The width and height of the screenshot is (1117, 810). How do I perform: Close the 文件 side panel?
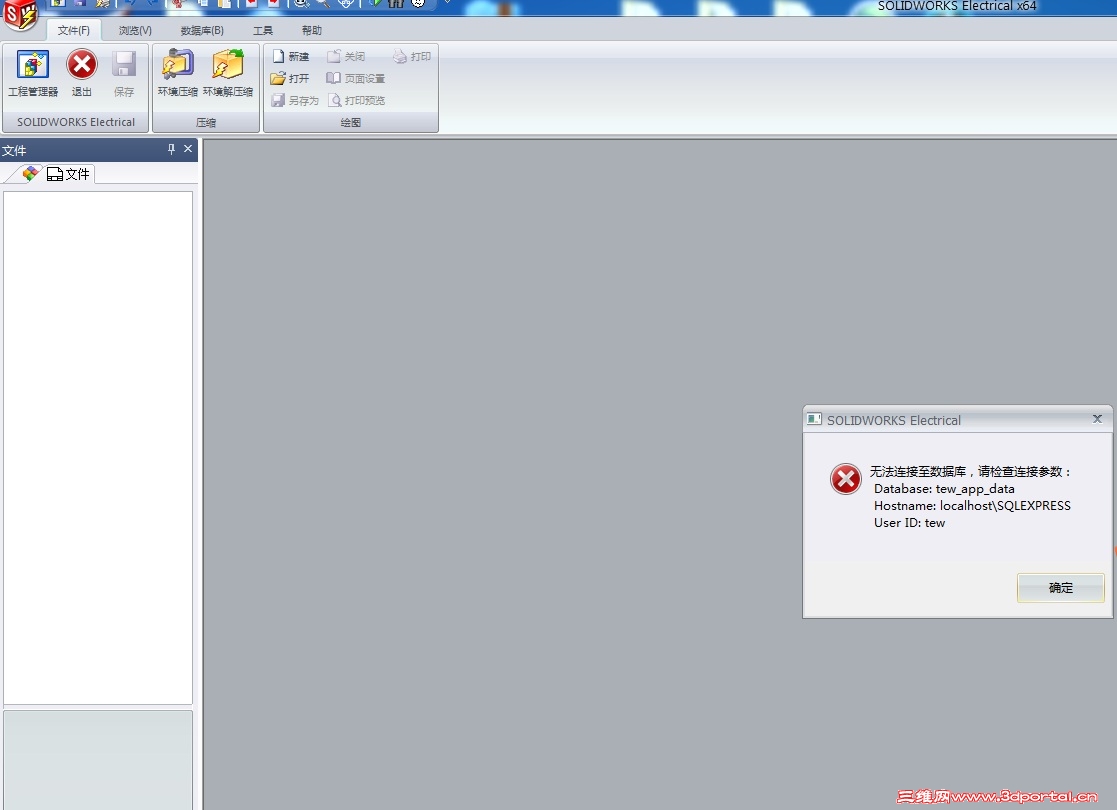[188, 149]
